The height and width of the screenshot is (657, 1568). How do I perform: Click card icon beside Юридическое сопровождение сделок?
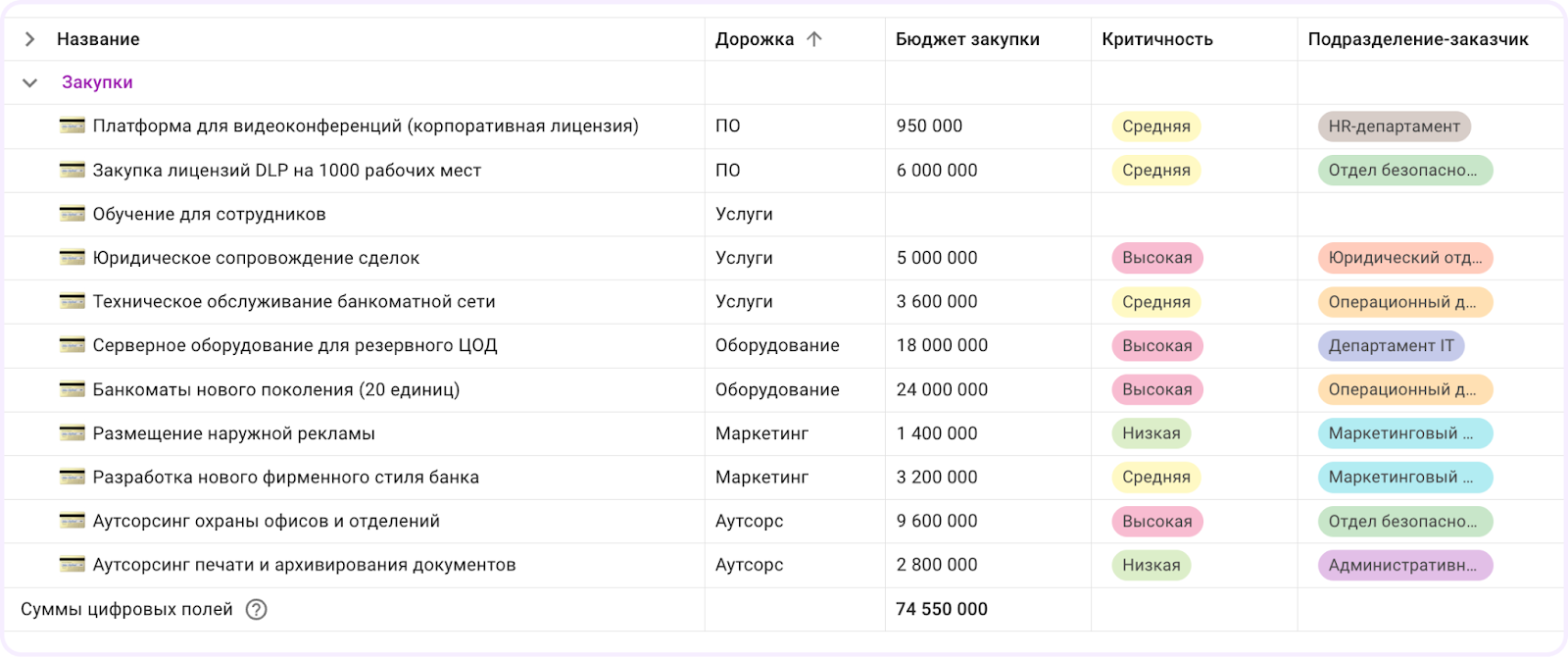point(72,258)
